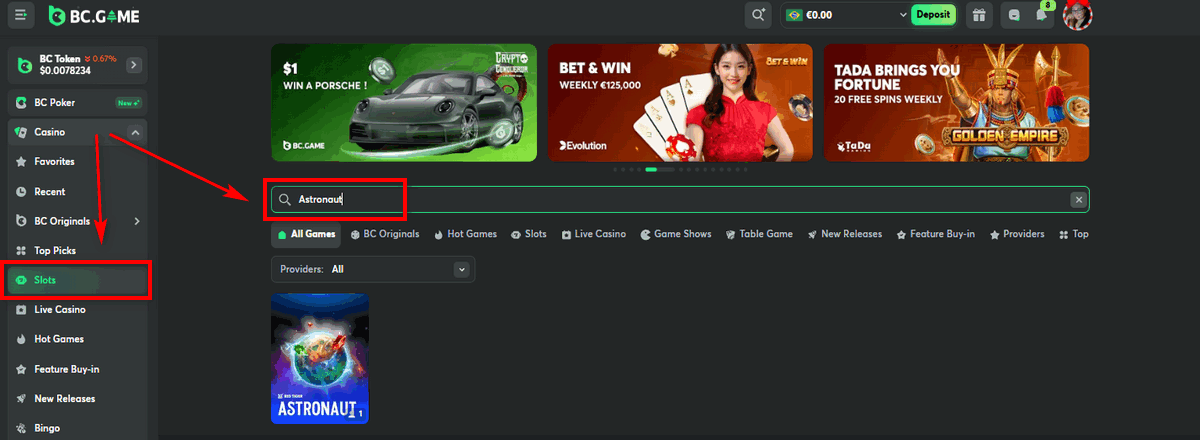The image size is (1200, 440).
Task: Expand the BC Originals submenu
Action: coord(136,221)
